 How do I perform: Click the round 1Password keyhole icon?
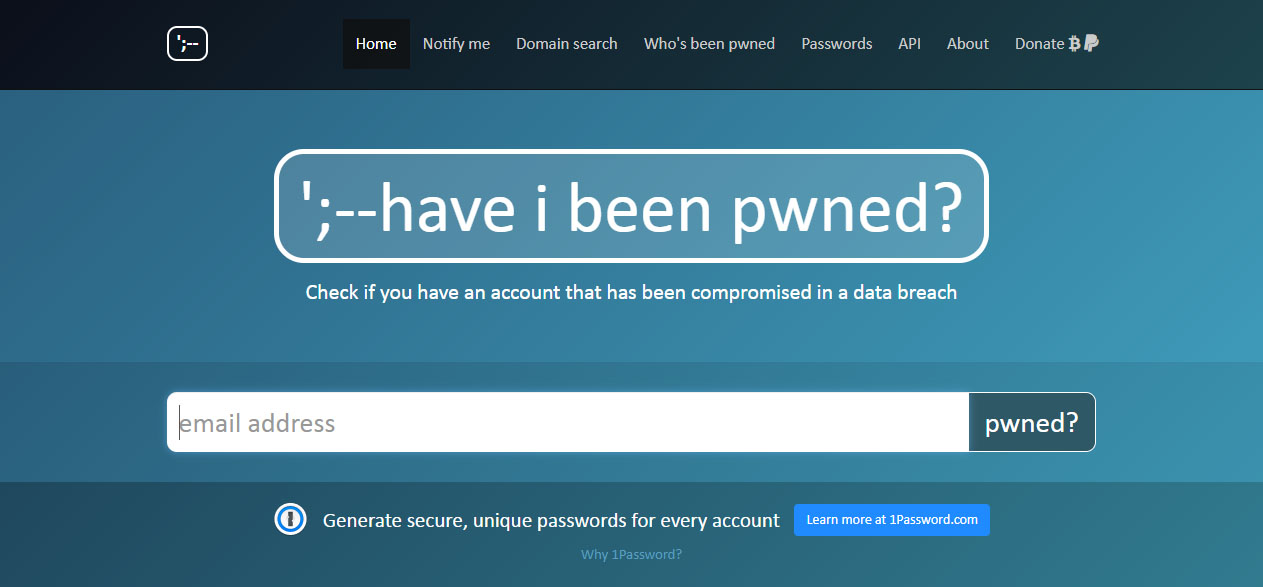point(290,519)
